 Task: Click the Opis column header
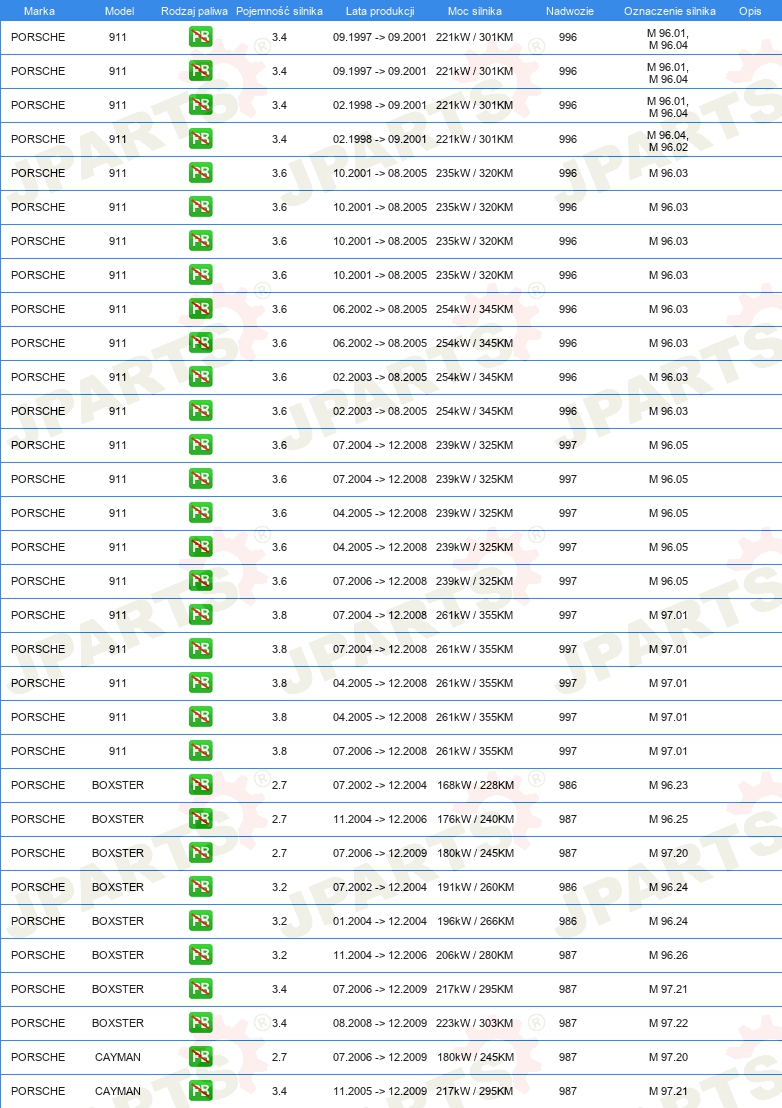tap(750, 11)
